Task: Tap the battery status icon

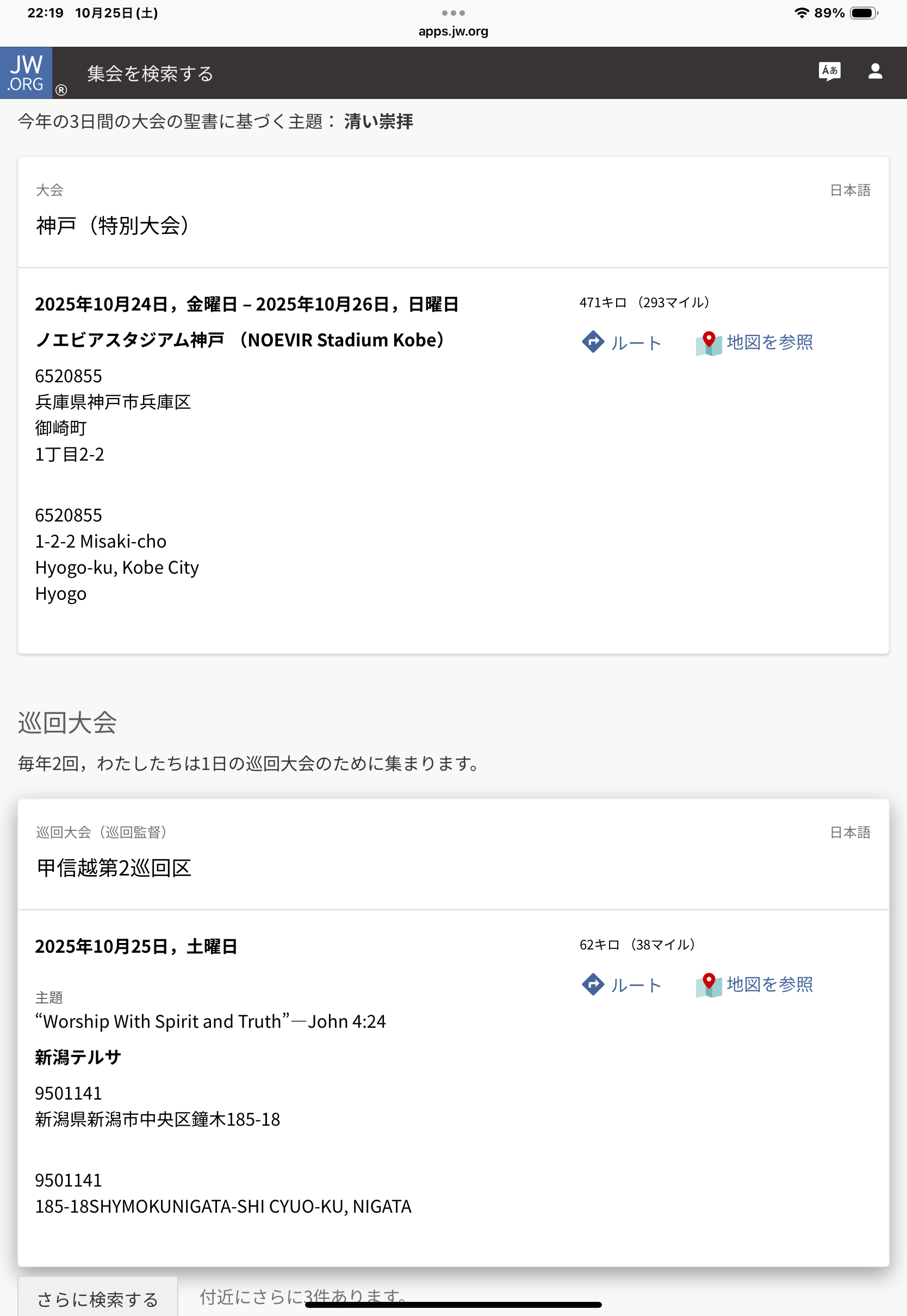Action: pyautogui.click(x=863, y=13)
